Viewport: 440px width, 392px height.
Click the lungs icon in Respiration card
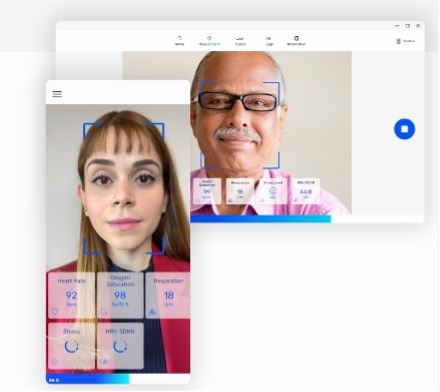(152, 312)
